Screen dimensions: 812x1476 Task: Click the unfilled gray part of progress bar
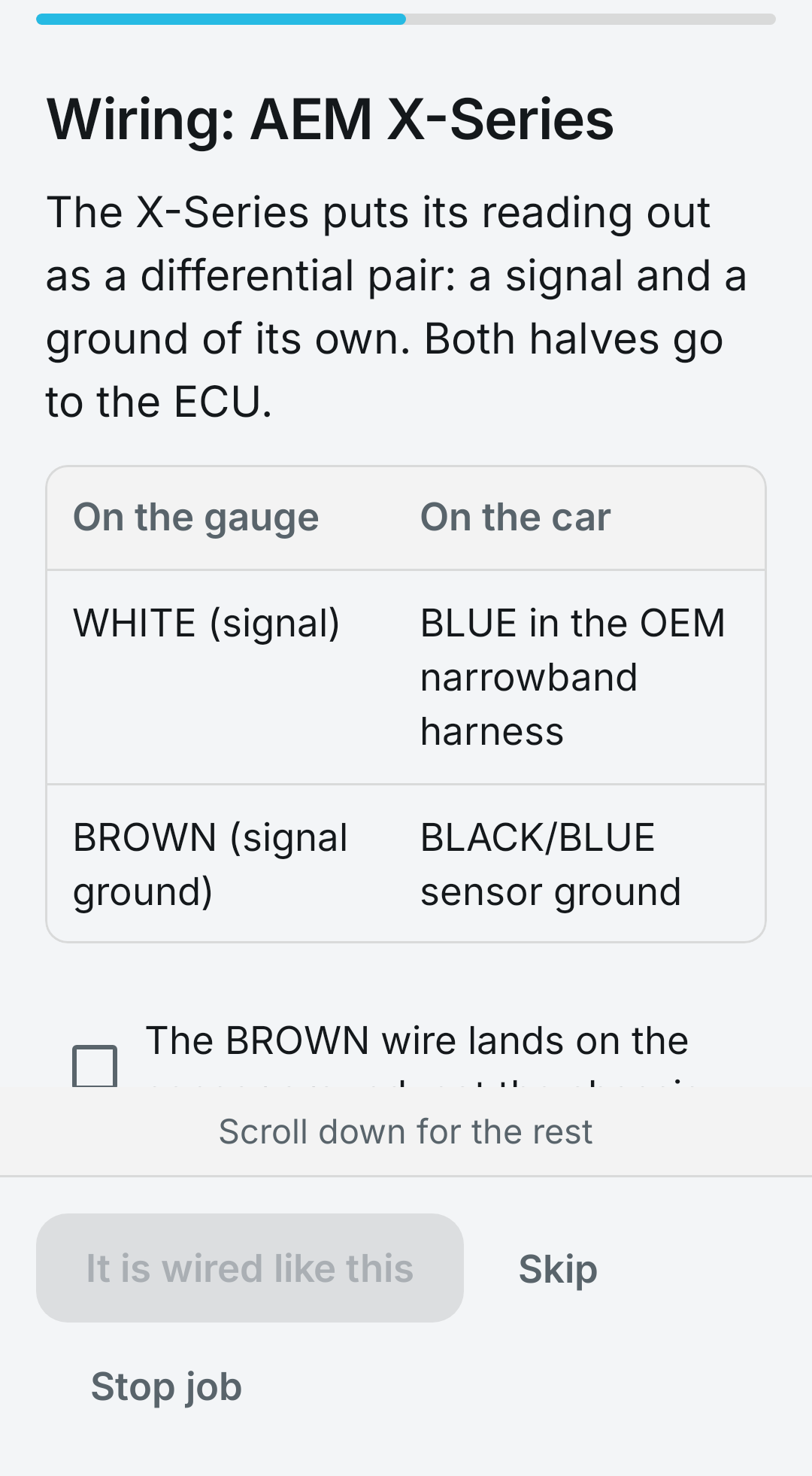coord(591,19)
